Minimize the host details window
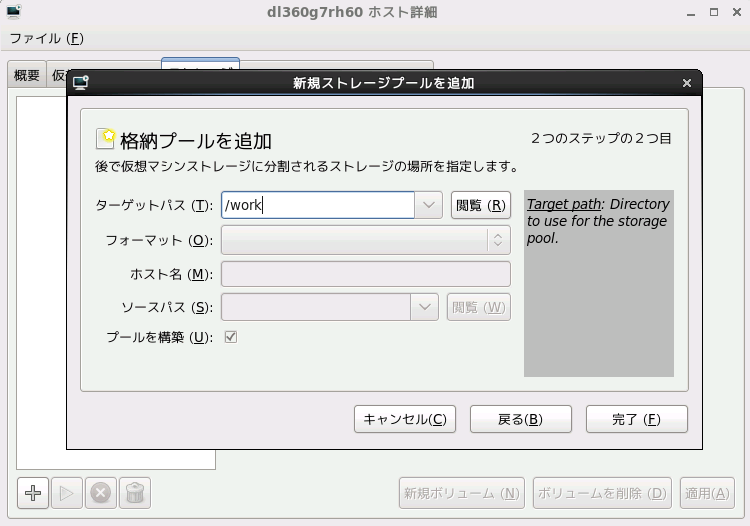Viewport: 750px width, 526px height. coord(691,12)
